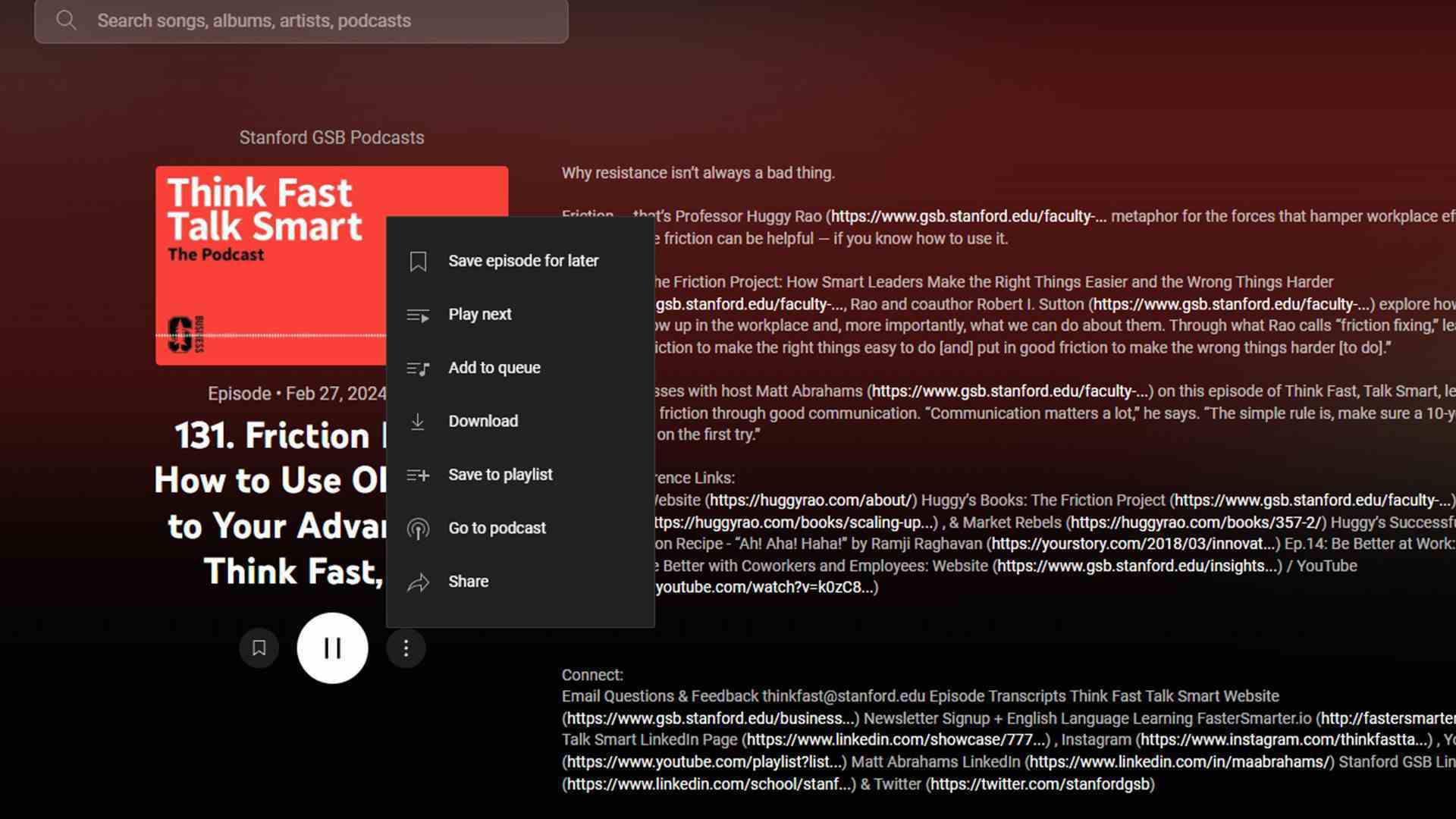1456x819 pixels.
Task: Focus the search songs, albums, artists field
Action: click(301, 20)
